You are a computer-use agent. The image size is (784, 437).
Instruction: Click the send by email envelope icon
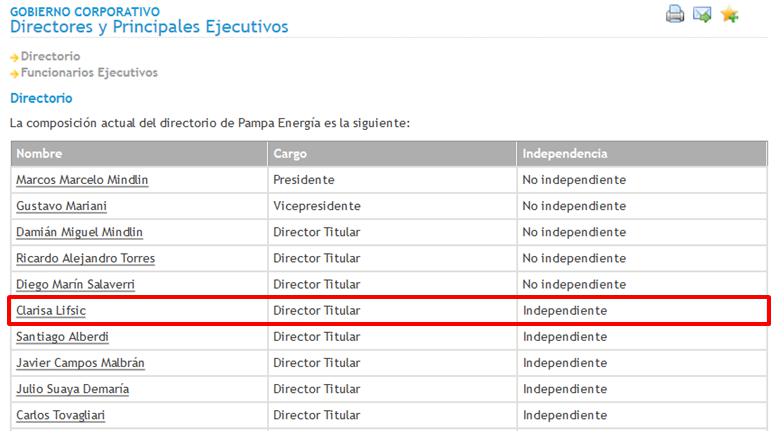[x=702, y=14]
